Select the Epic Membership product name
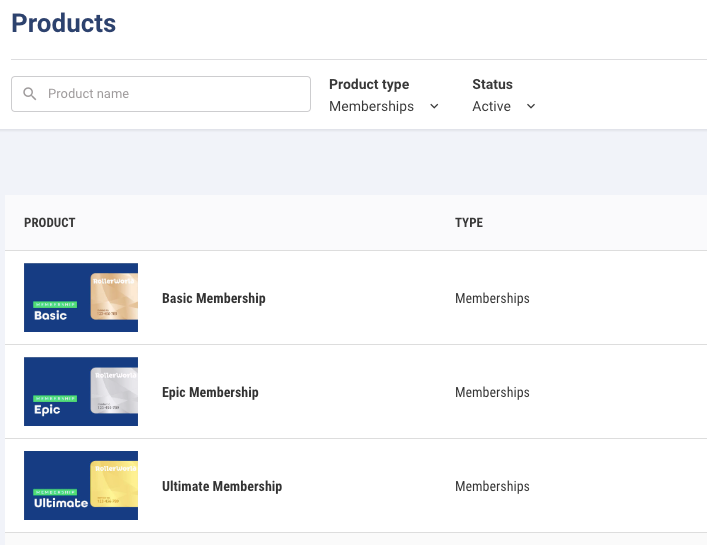 [x=210, y=393]
